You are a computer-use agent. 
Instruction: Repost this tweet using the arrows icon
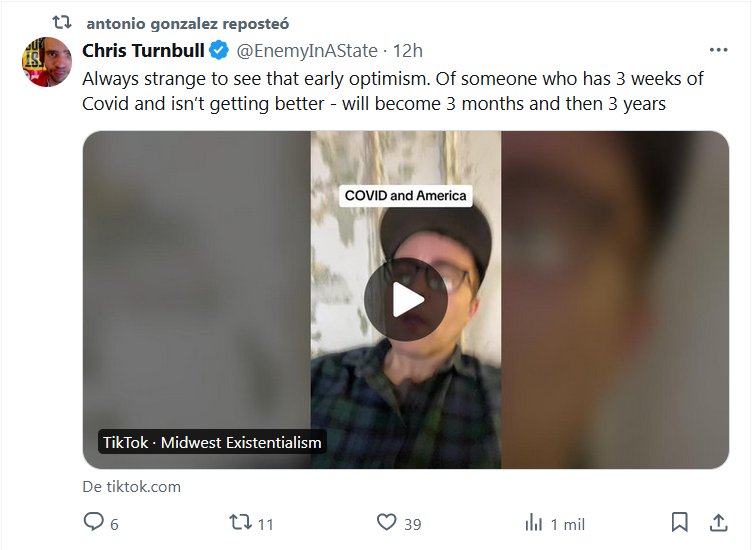pyautogui.click(x=240, y=523)
